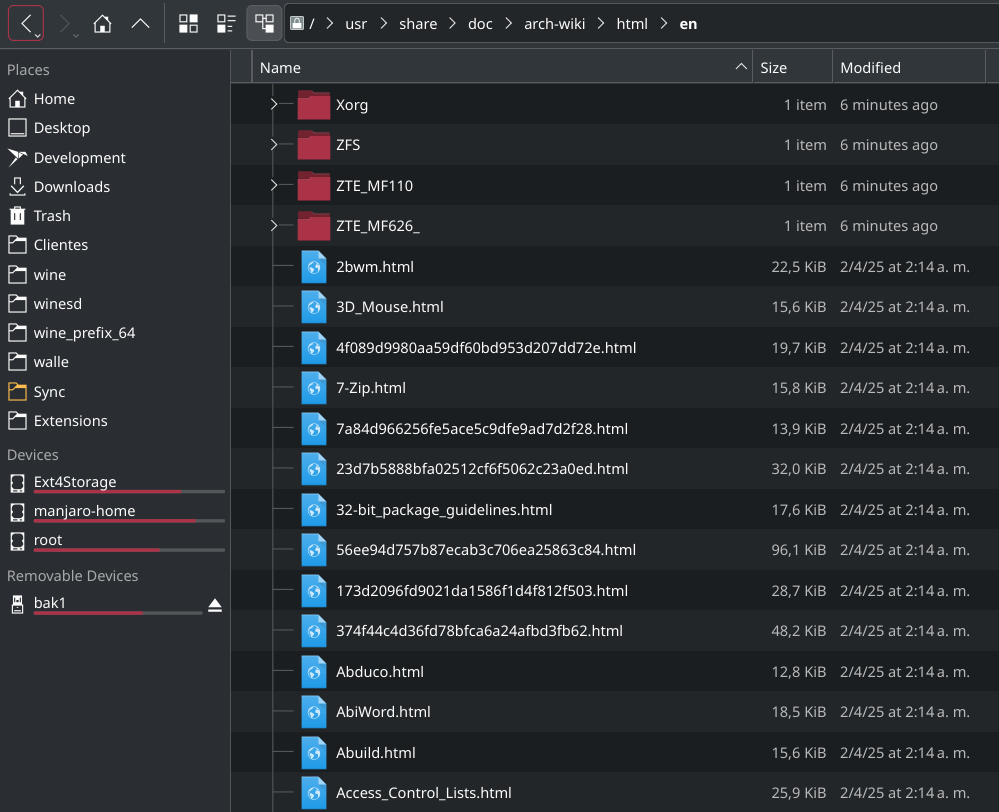Select the Xorg folder icon
The width and height of the screenshot is (999, 812).
pos(313,105)
